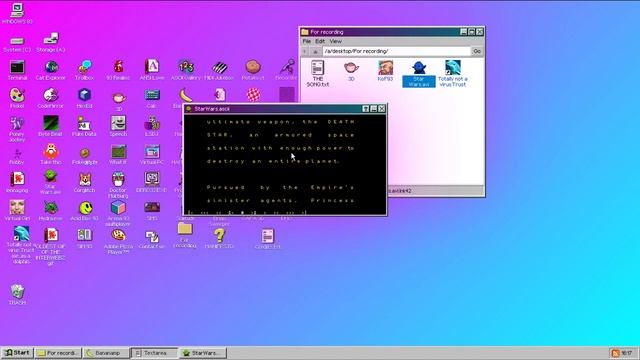640x360 pixels.
Task: Open the Potato desktop icon
Action: coord(253,70)
